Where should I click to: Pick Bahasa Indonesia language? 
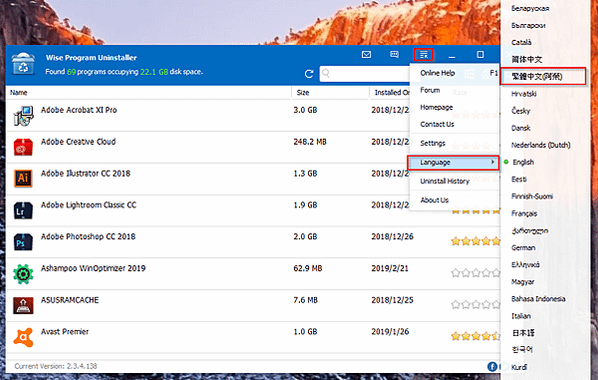[x=538, y=299]
